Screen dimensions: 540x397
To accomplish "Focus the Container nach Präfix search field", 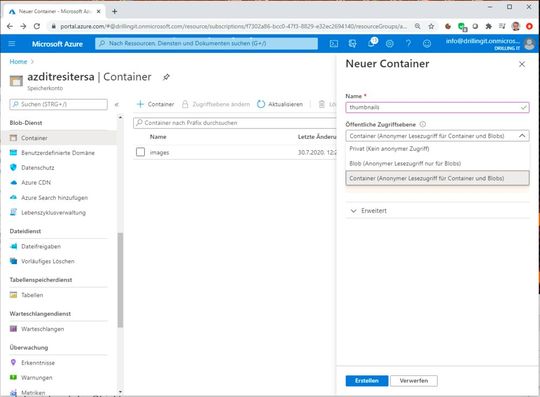I will pyautogui.click(x=234, y=123).
